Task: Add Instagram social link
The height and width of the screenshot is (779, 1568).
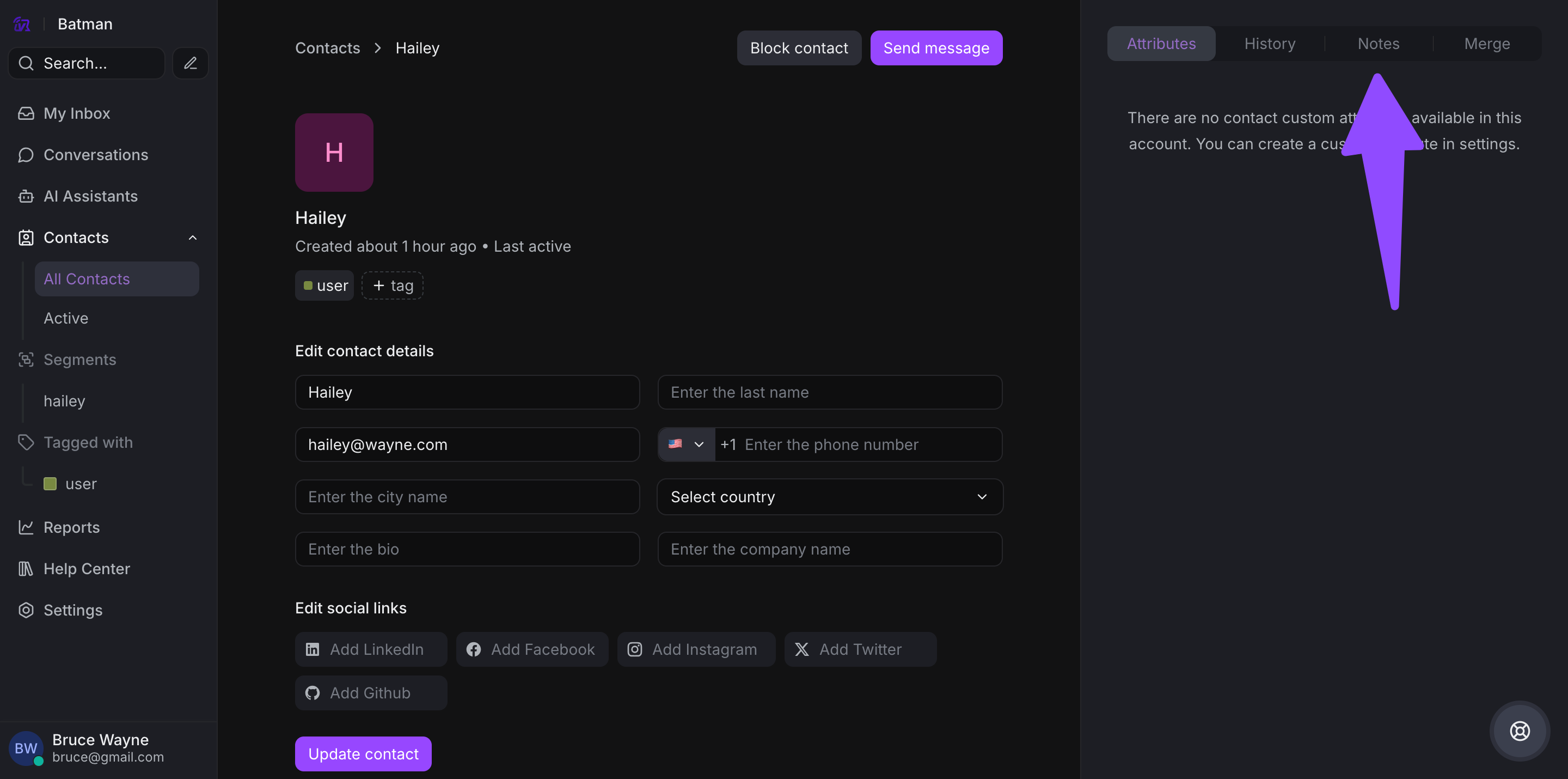Action: [x=696, y=649]
